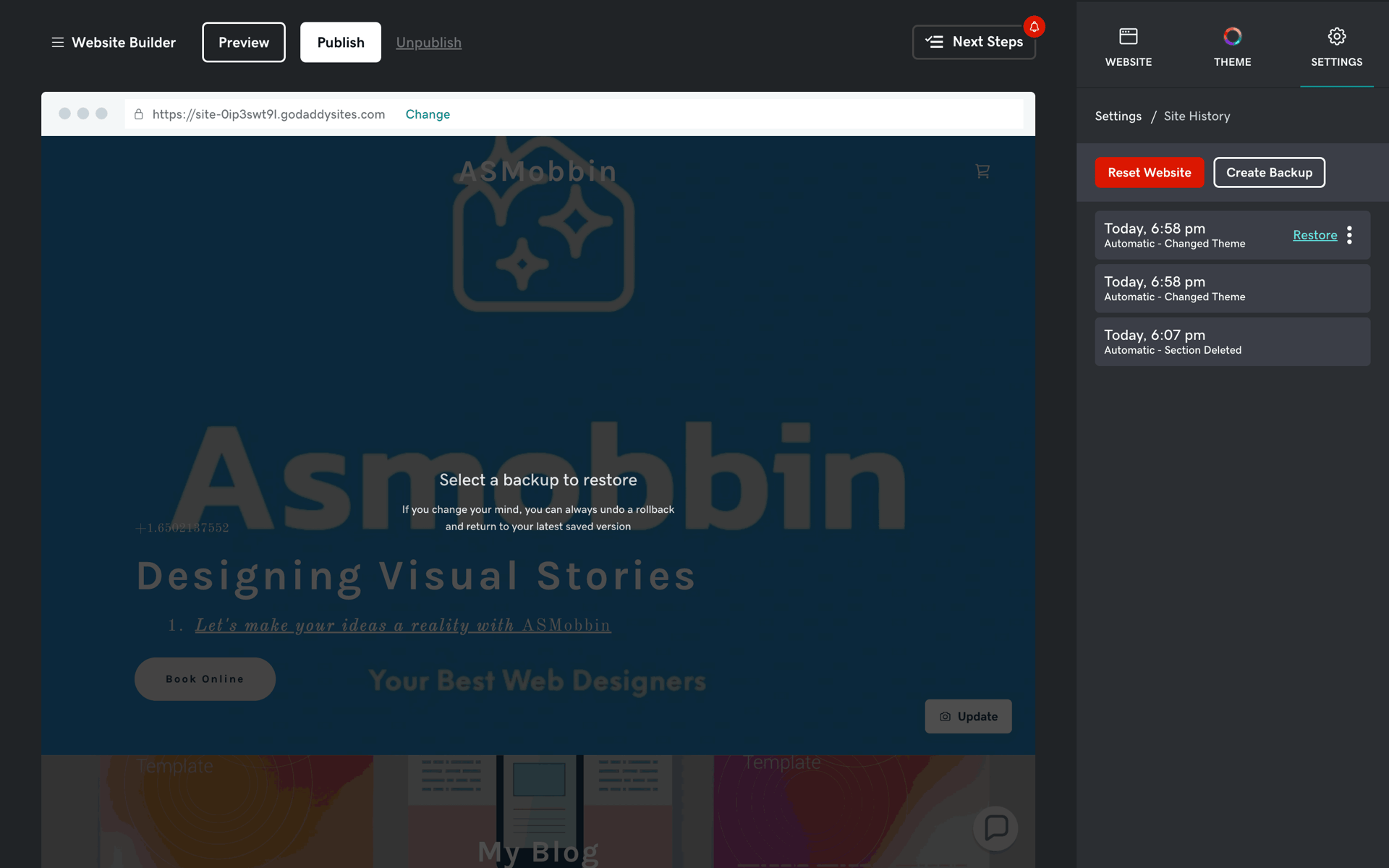Image resolution: width=1389 pixels, height=868 pixels.
Task: Open 'Let's make your ideas a reality' link
Action: 403,625
